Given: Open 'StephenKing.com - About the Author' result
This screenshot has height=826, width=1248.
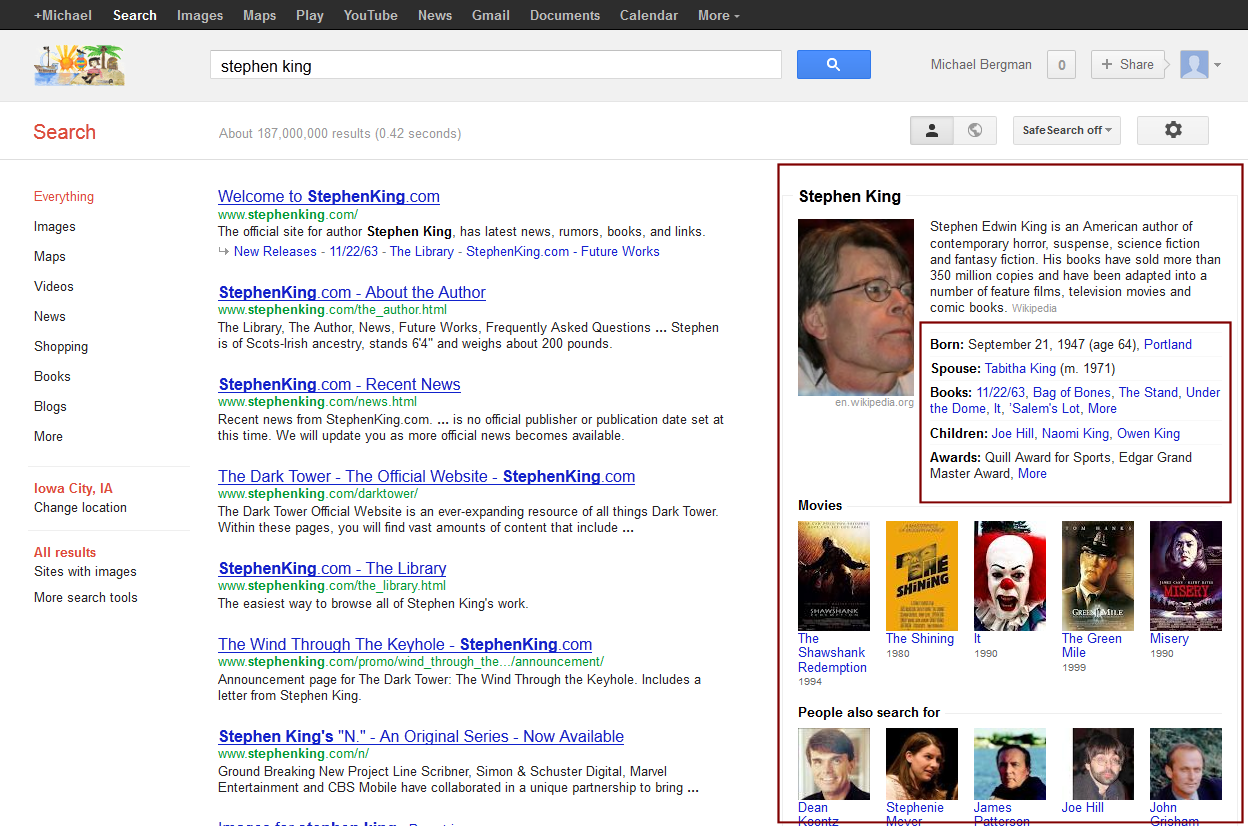Looking at the screenshot, I should pos(352,293).
